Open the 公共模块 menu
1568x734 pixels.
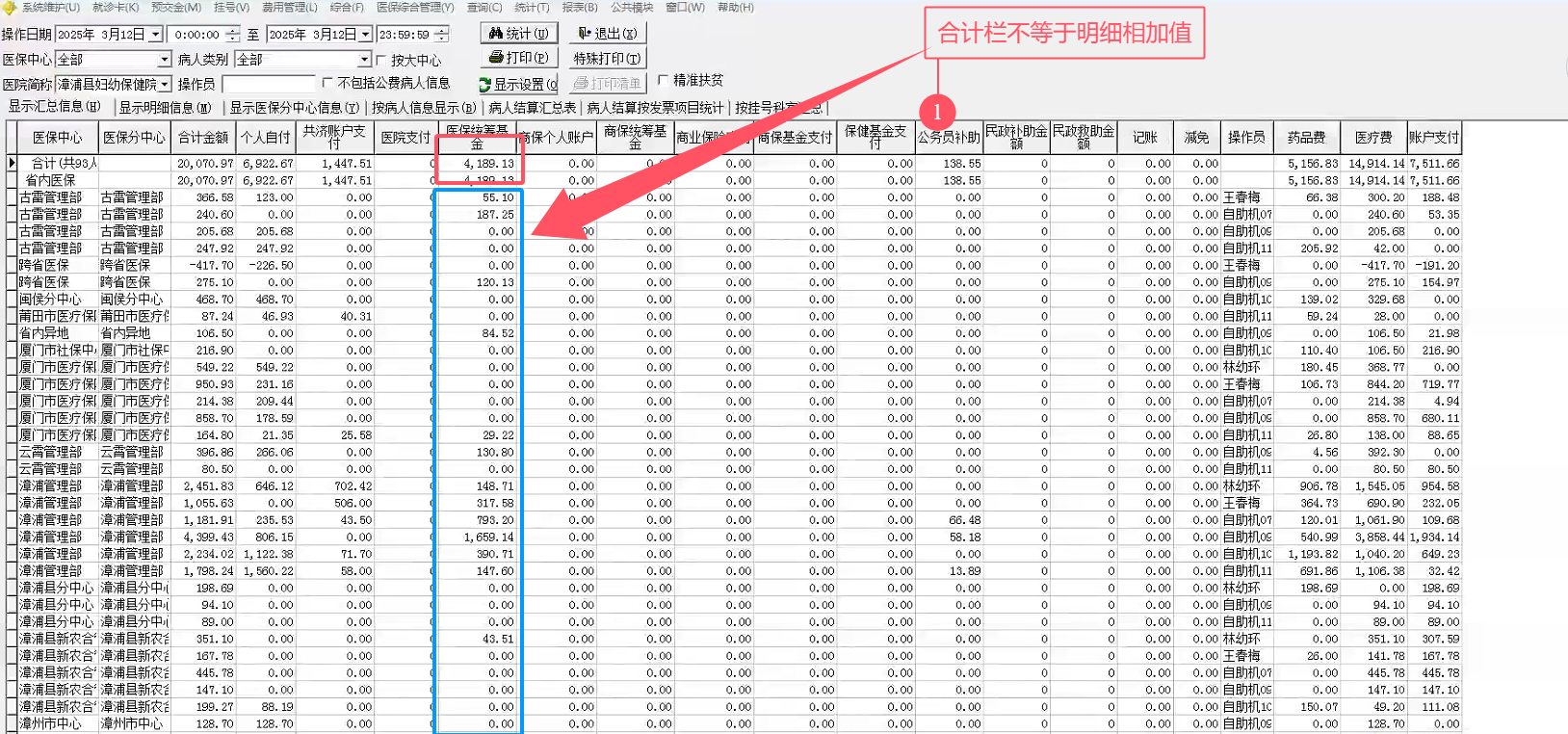(x=632, y=8)
